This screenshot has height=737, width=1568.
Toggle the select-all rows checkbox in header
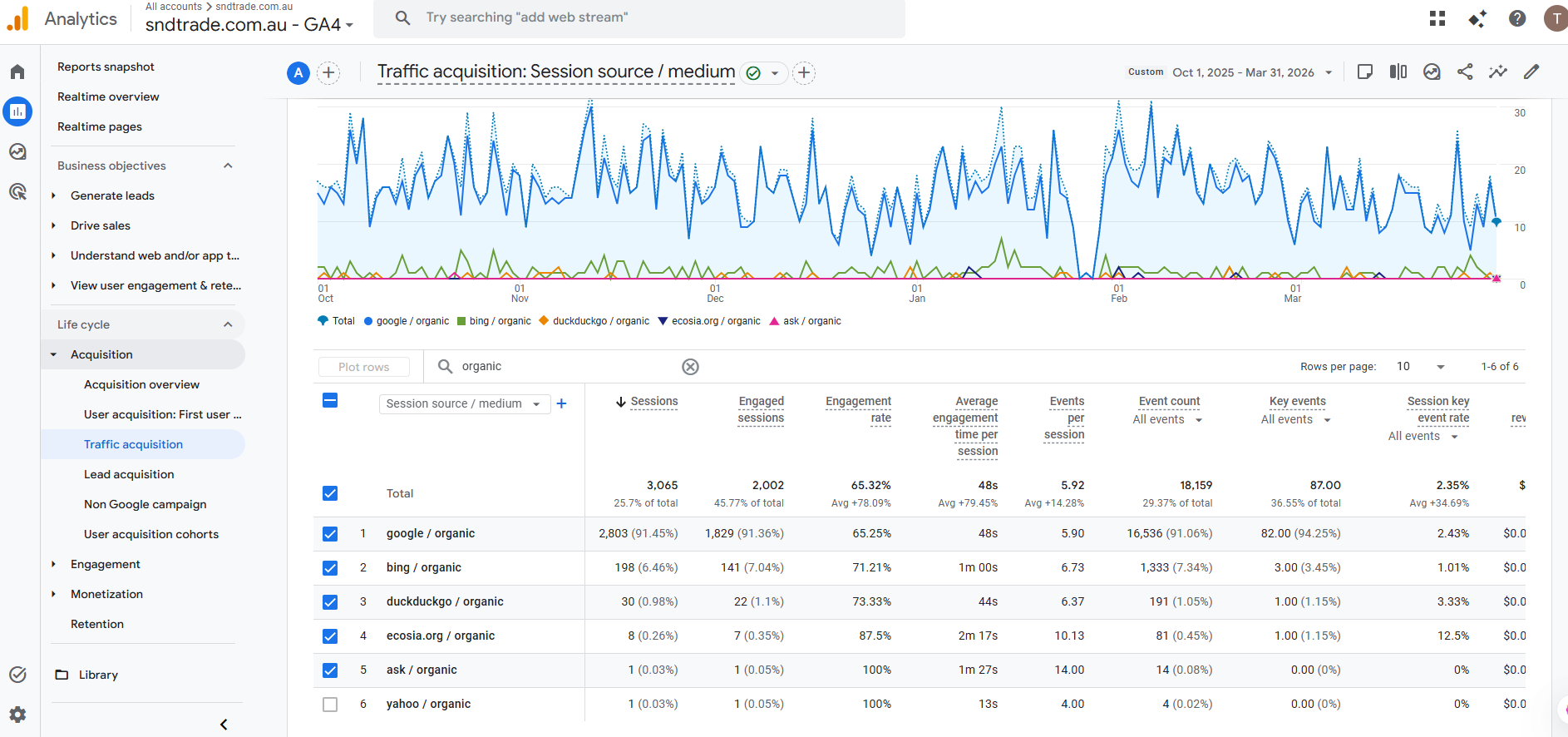tap(330, 400)
